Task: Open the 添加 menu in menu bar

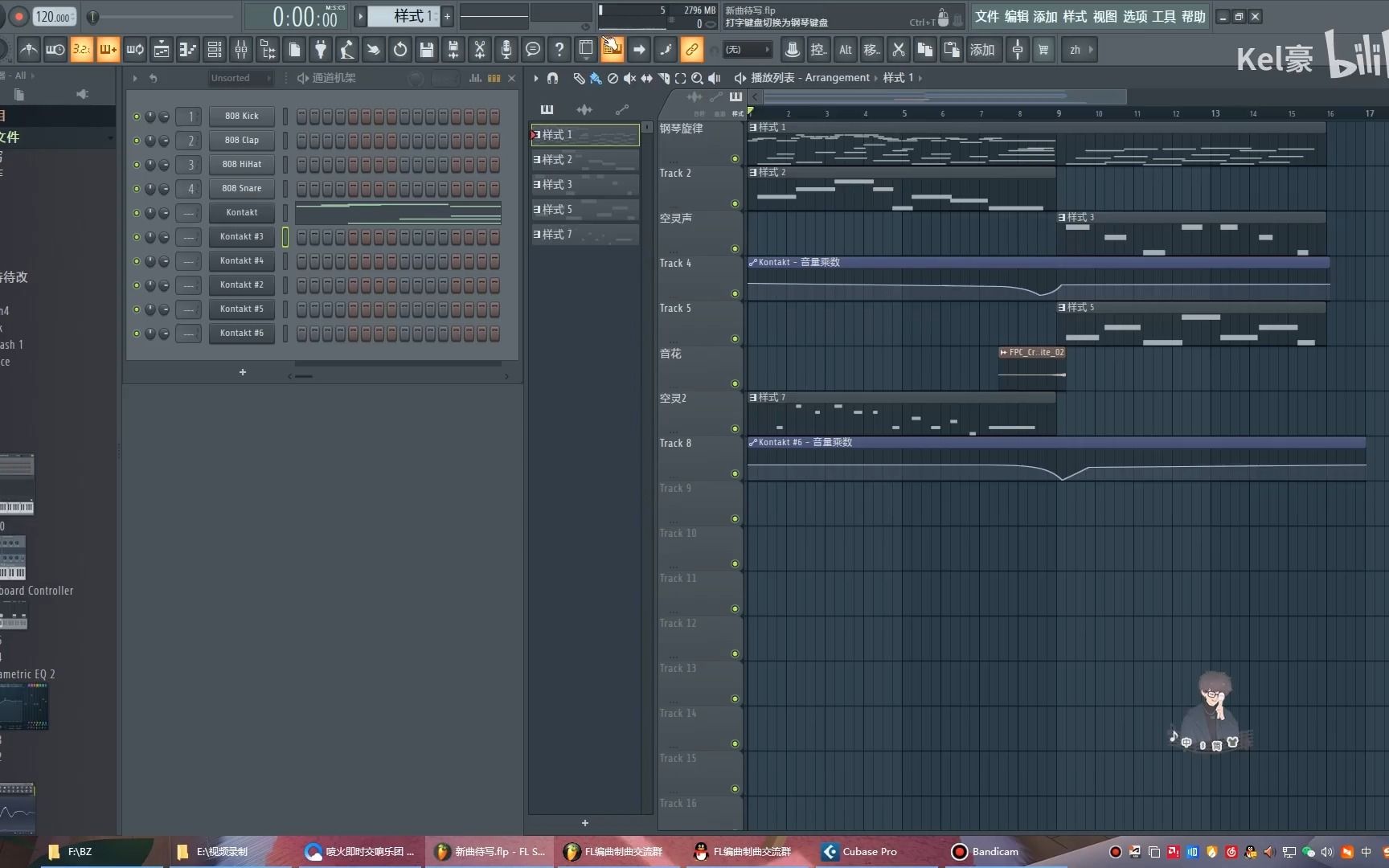Action: [x=1046, y=16]
